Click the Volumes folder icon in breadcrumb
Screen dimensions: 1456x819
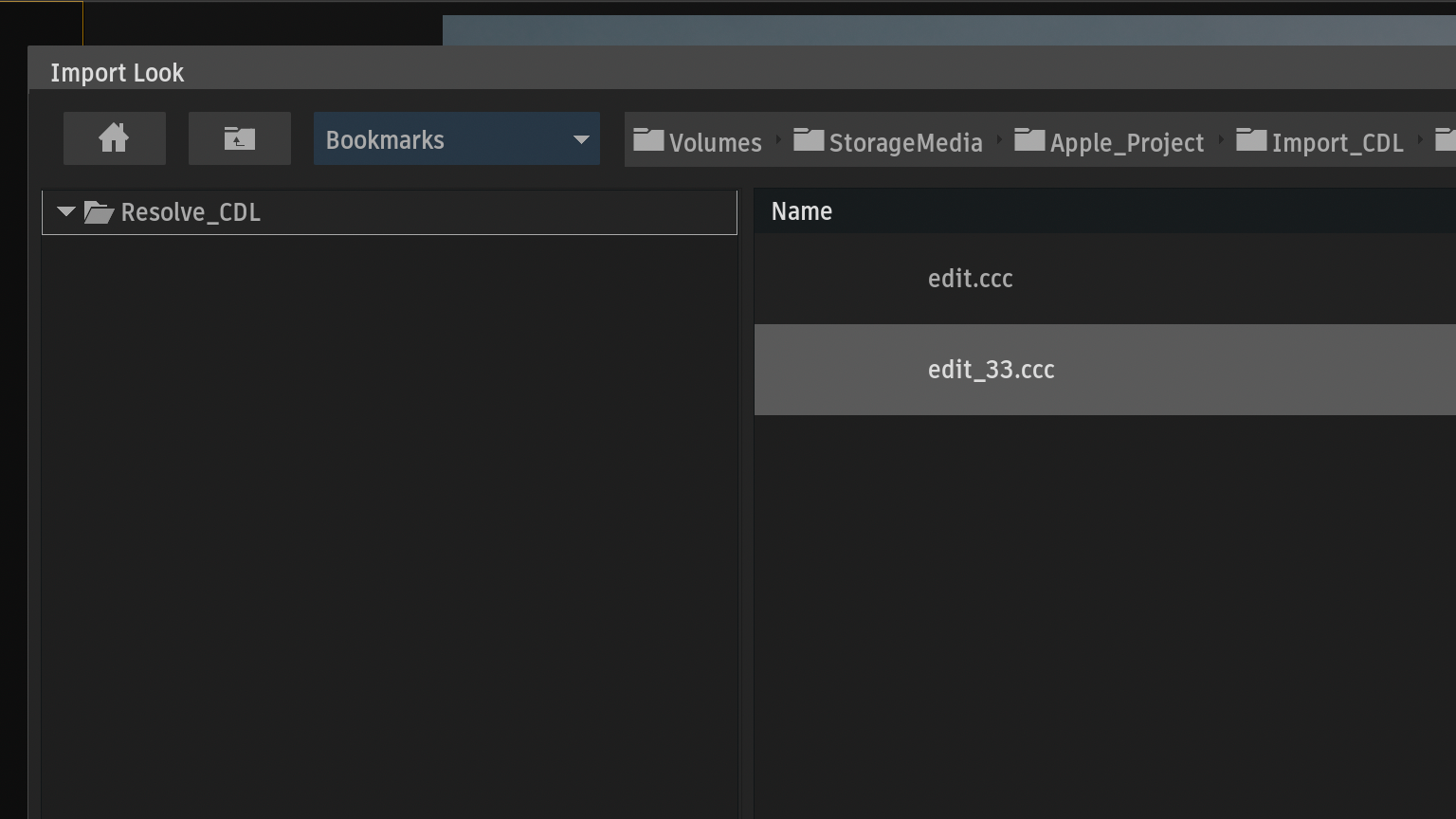pos(648,141)
